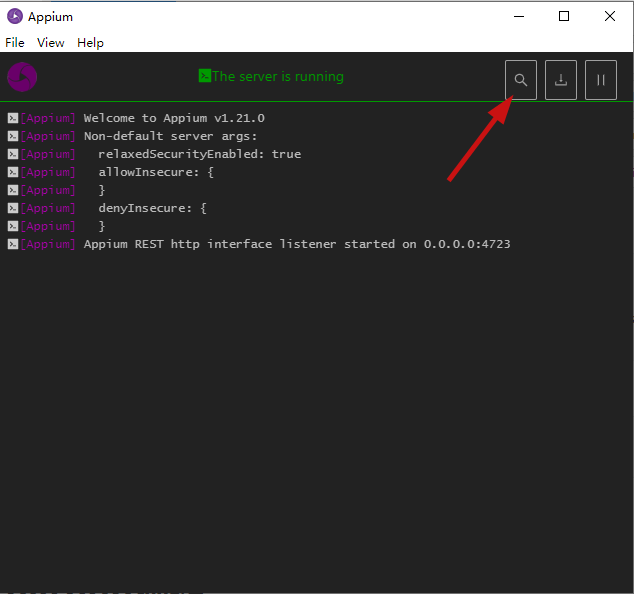Download the raw server logs
The image size is (634, 594).
click(561, 80)
